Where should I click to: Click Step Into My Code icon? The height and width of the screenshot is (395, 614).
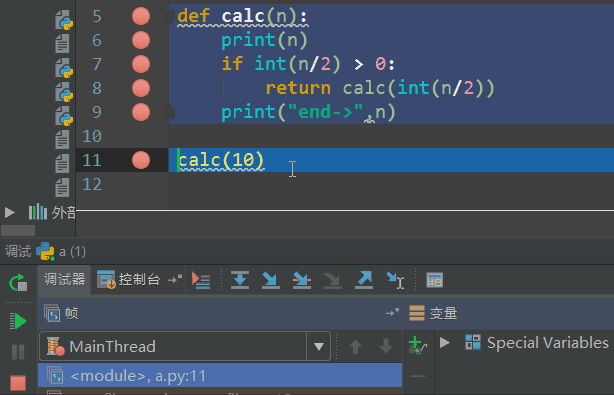(302, 280)
